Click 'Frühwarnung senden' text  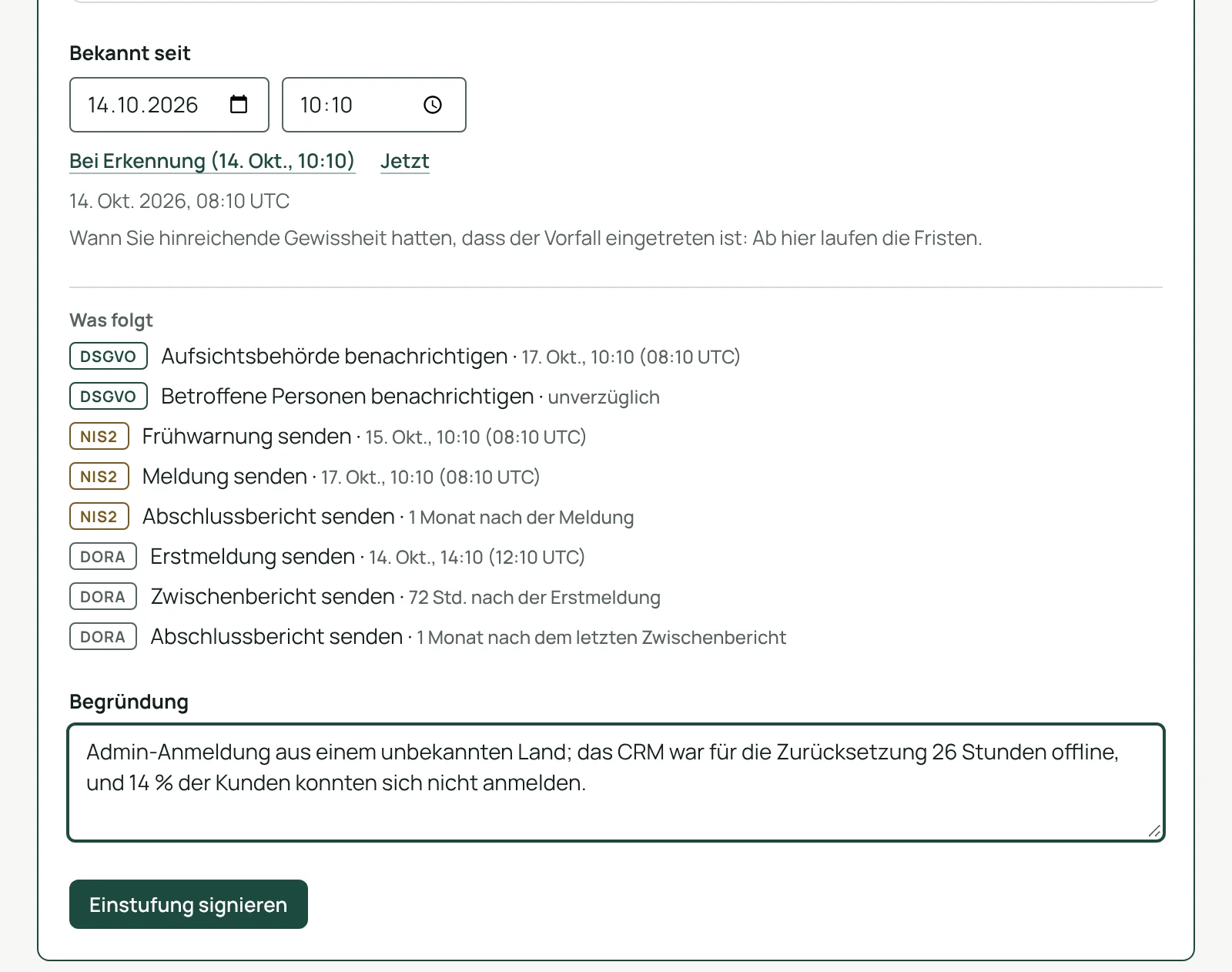coord(246,437)
